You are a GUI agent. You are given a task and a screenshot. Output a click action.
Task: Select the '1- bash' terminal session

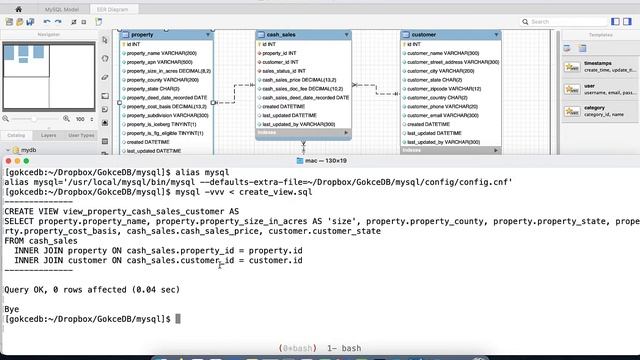(x=344, y=348)
